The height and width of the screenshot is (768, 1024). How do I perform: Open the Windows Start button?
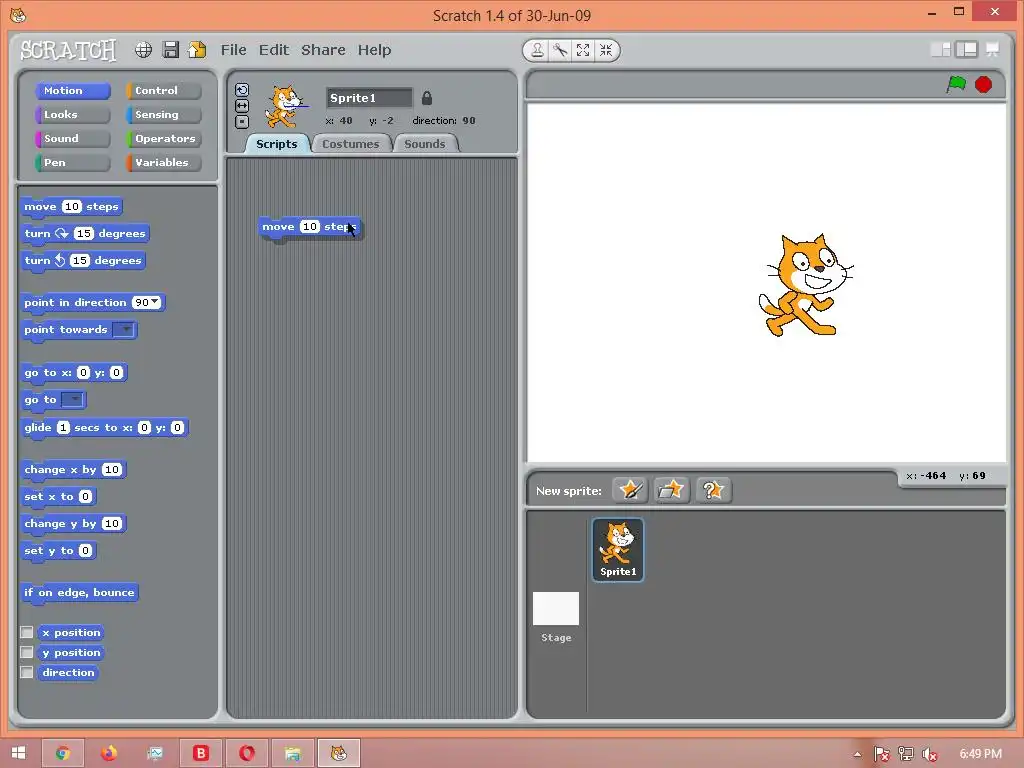click(x=18, y=753)
